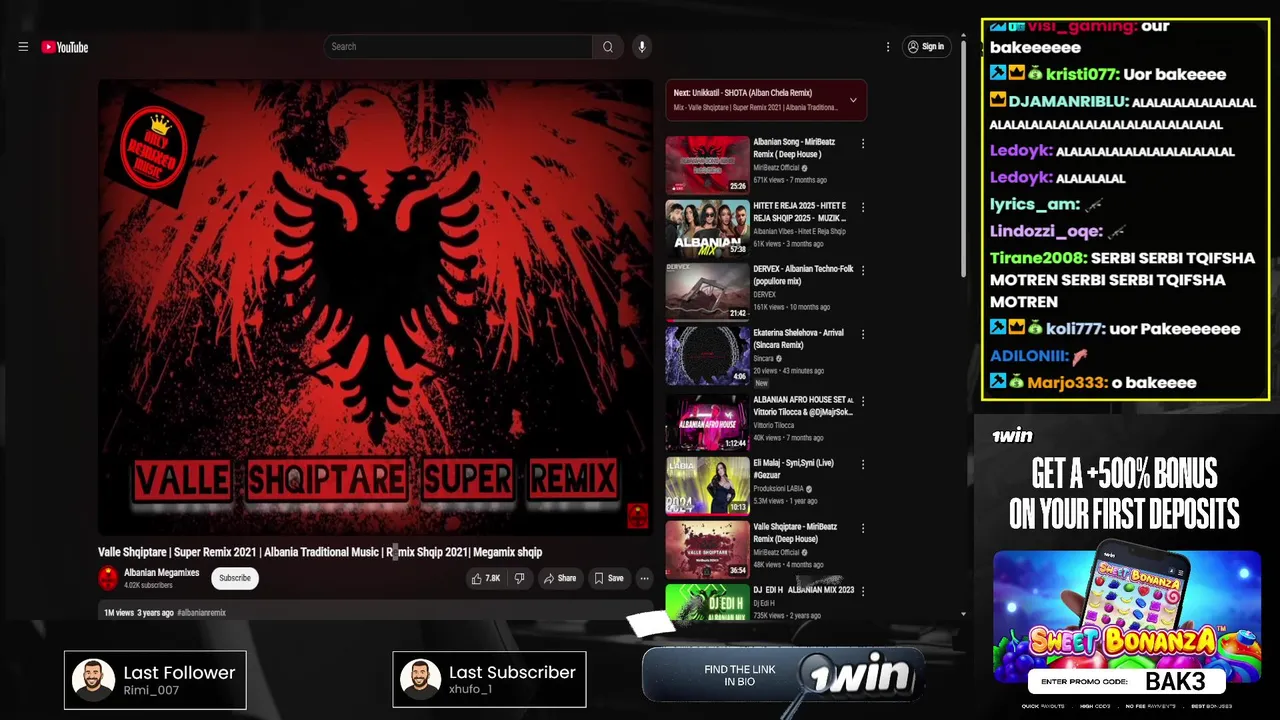Click the main video player artwork
The height and width of the screenshot is (720, 1280).
coord(375,308)
